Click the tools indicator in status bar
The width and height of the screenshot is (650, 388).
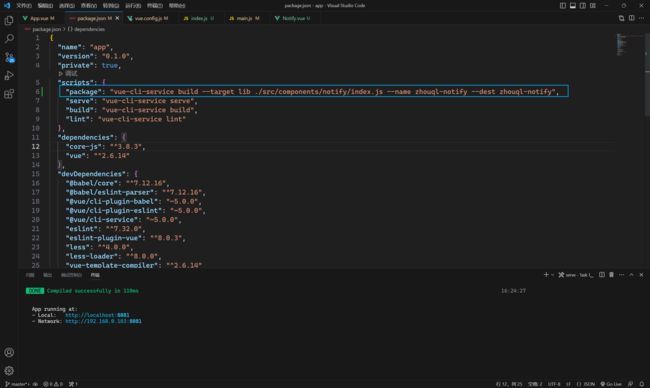coord(73,384)
